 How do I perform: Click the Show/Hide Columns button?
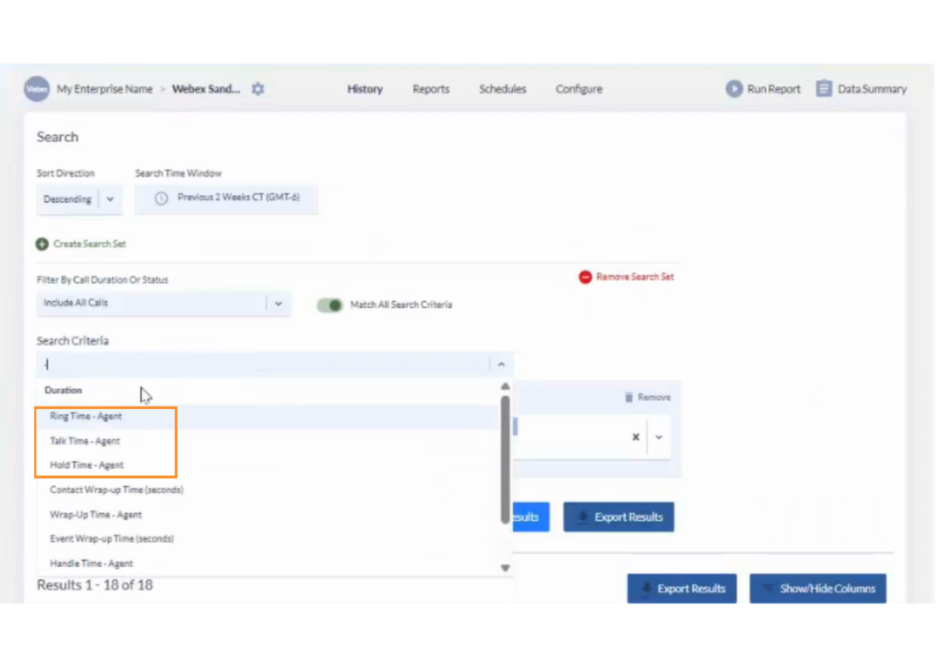817,589
